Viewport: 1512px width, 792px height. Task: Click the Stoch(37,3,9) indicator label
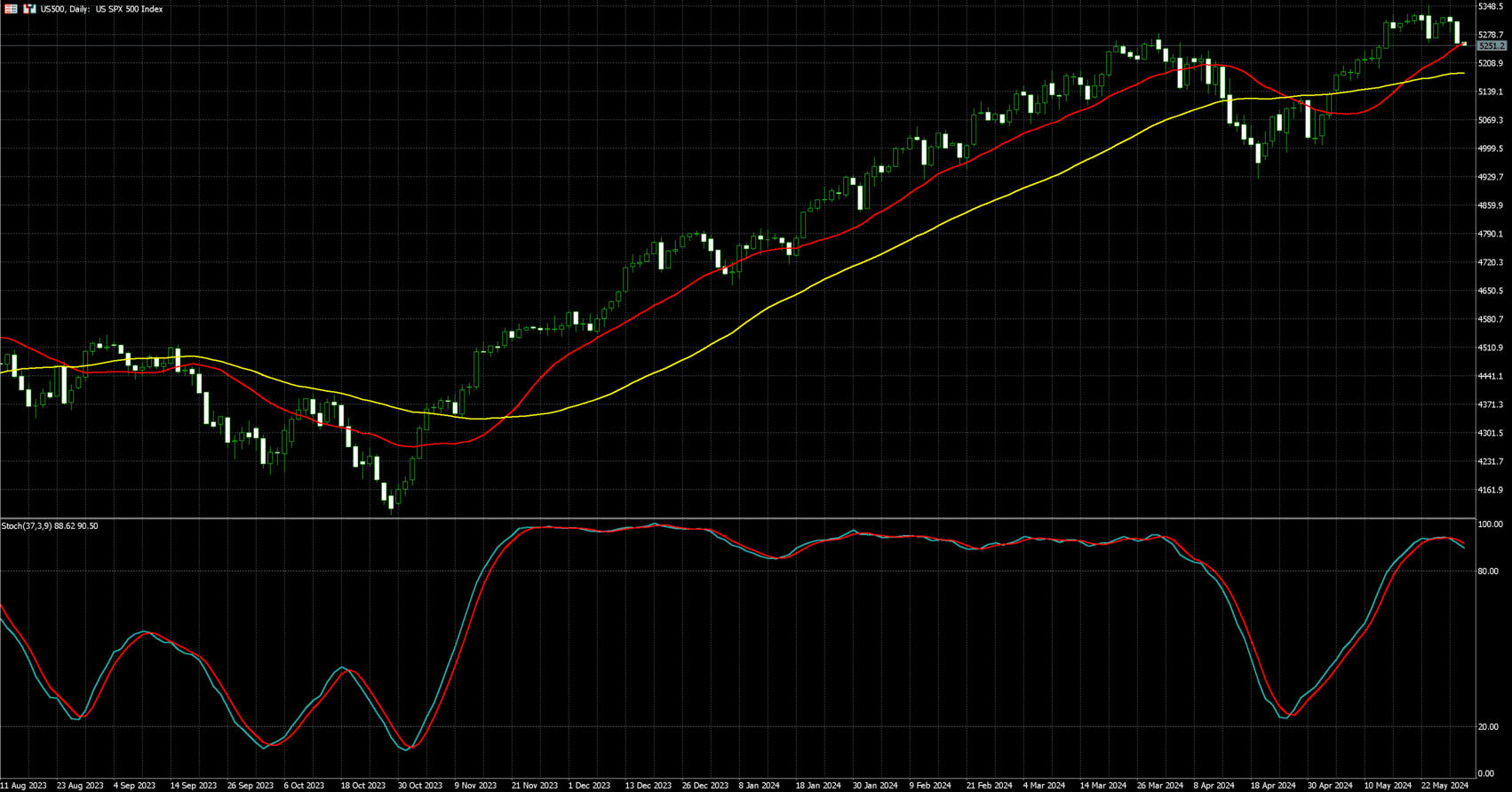(x=50, y=526)
